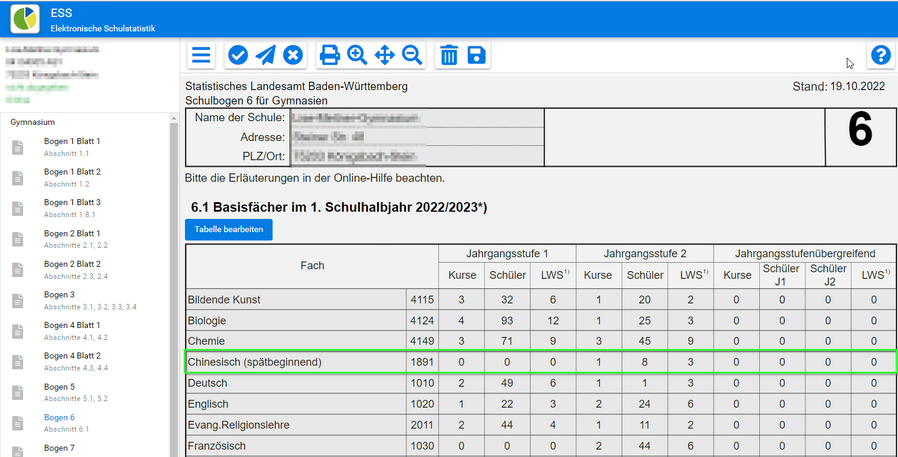Click the circled X cancel icon

point(292,55)
